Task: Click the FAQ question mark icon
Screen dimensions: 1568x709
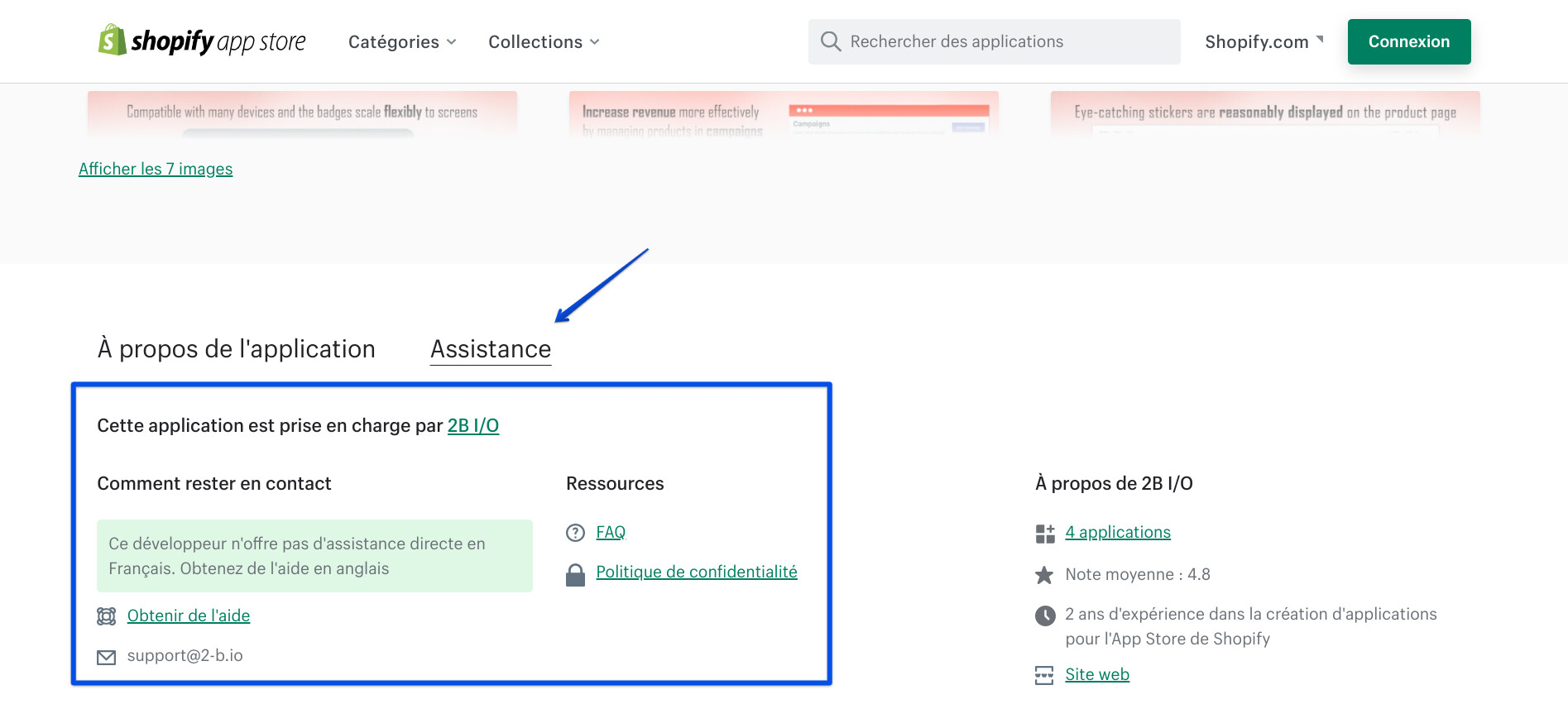Action: tap(575, 533)
